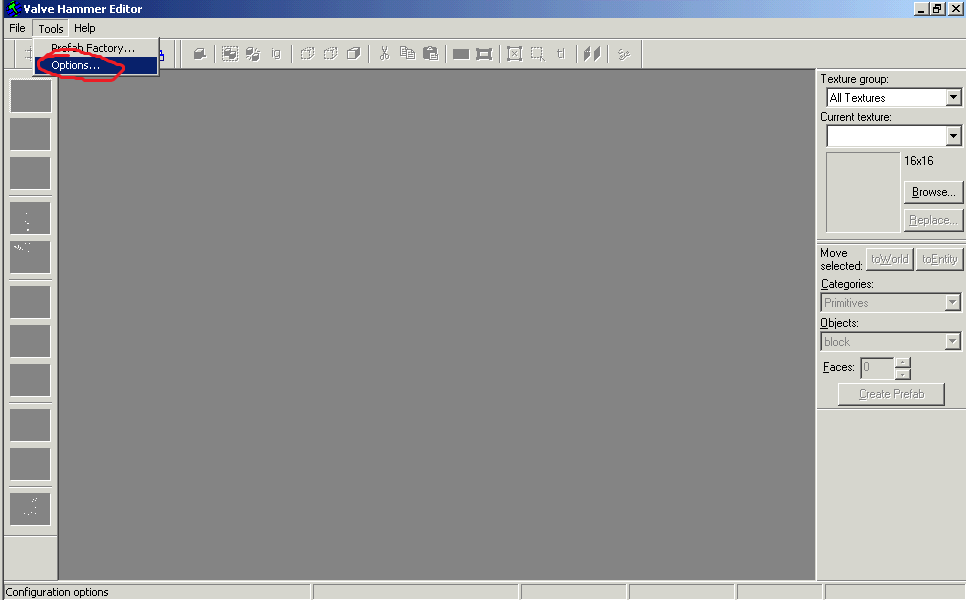Click the Paste clipboard icon

pos(431,54)
